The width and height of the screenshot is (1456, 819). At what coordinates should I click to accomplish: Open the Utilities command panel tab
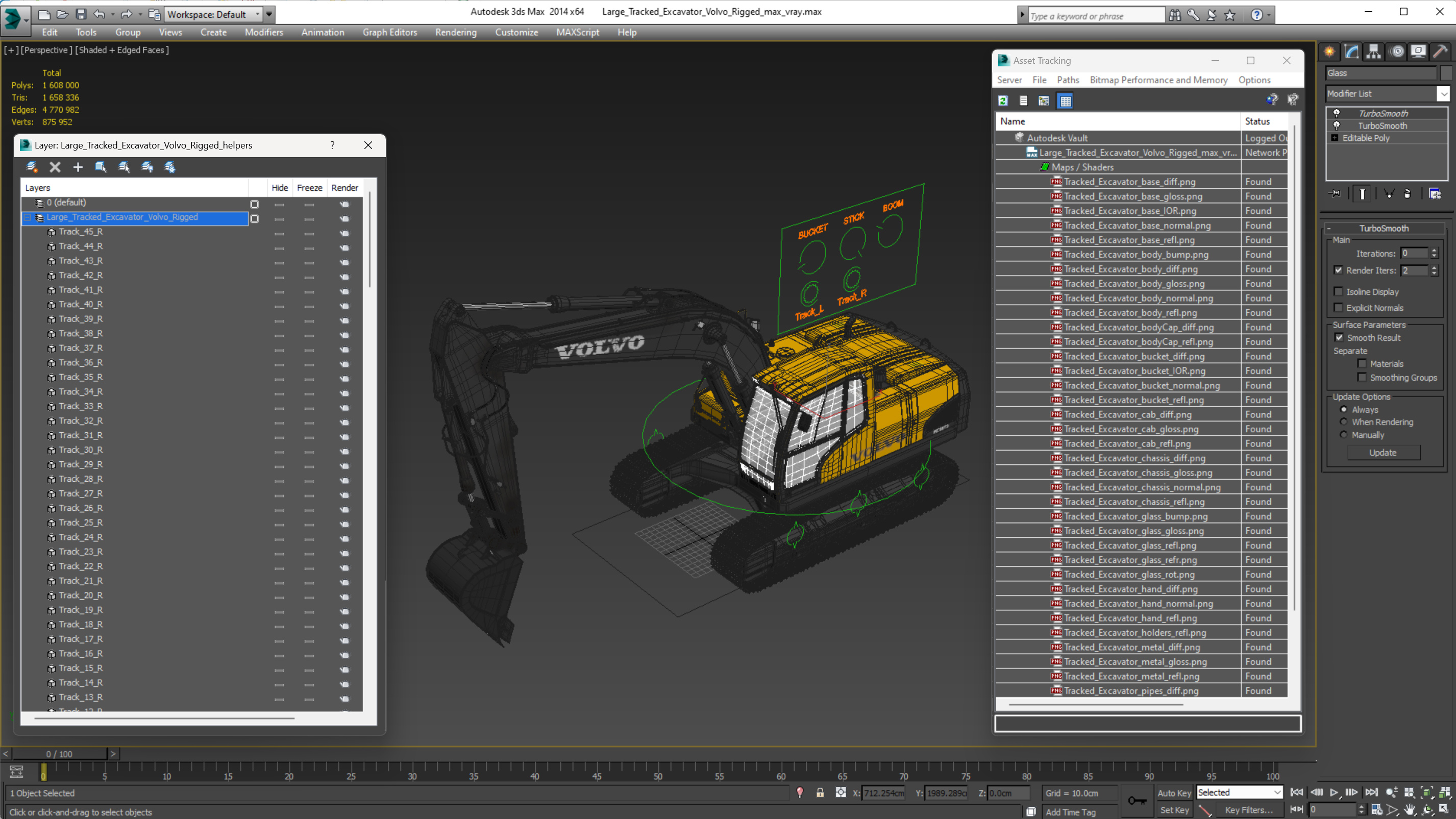(x=1441, y=52)
